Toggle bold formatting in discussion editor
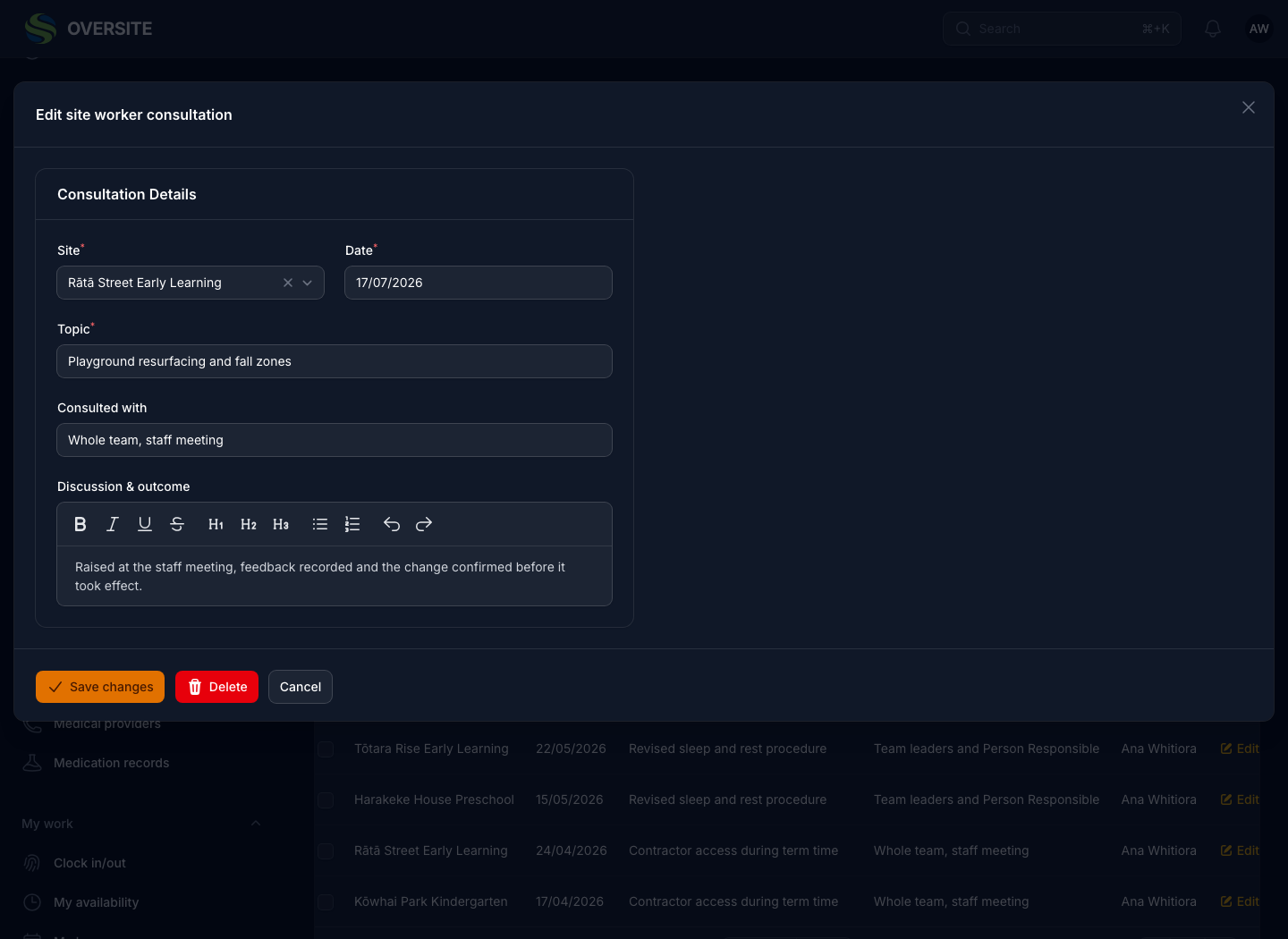The height and width of the screenshot is (939, 1288). tap(80, 524)
